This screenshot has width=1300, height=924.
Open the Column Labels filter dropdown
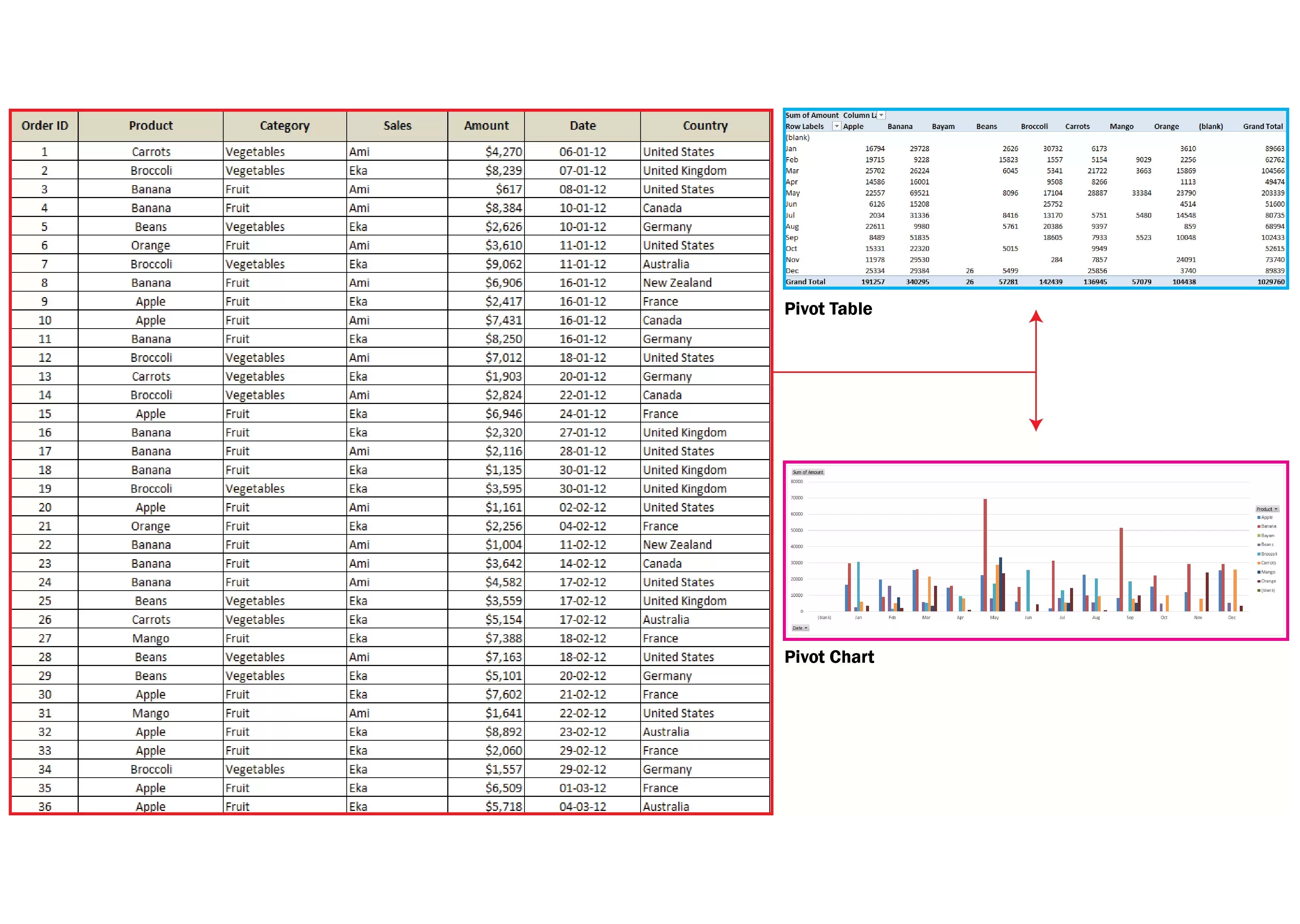(881, 115)
